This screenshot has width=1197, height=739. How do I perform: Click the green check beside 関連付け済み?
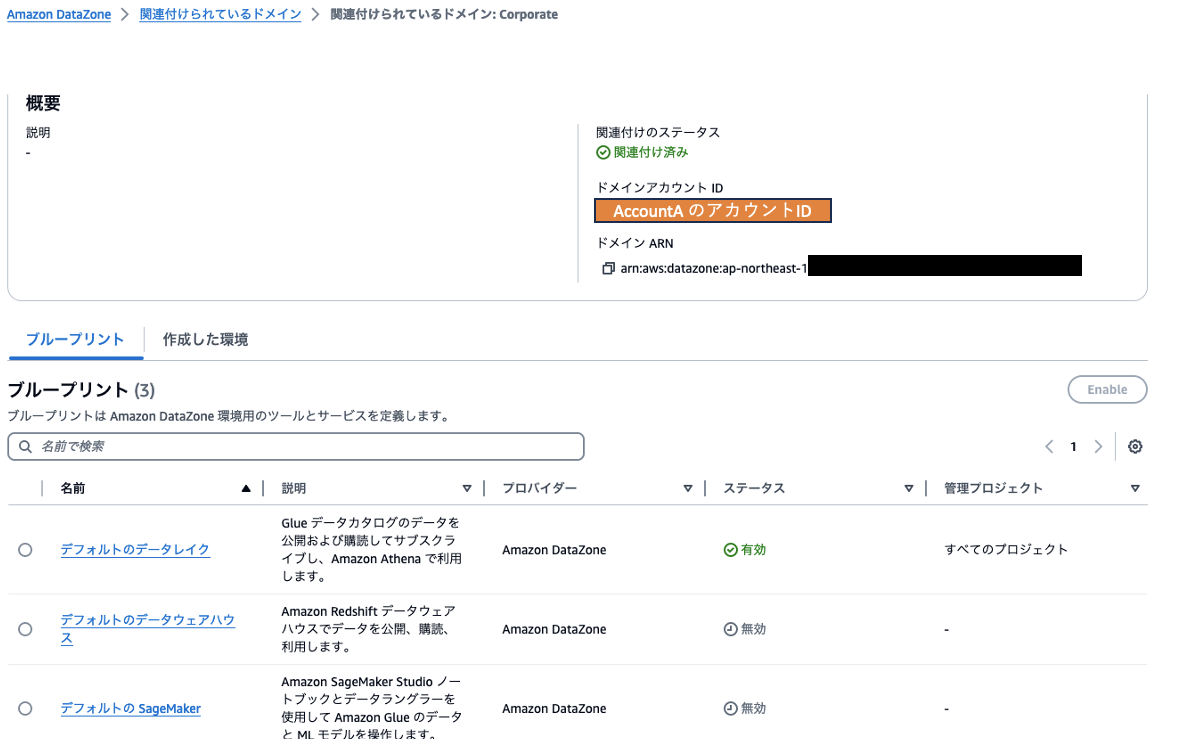pos(602,152)
